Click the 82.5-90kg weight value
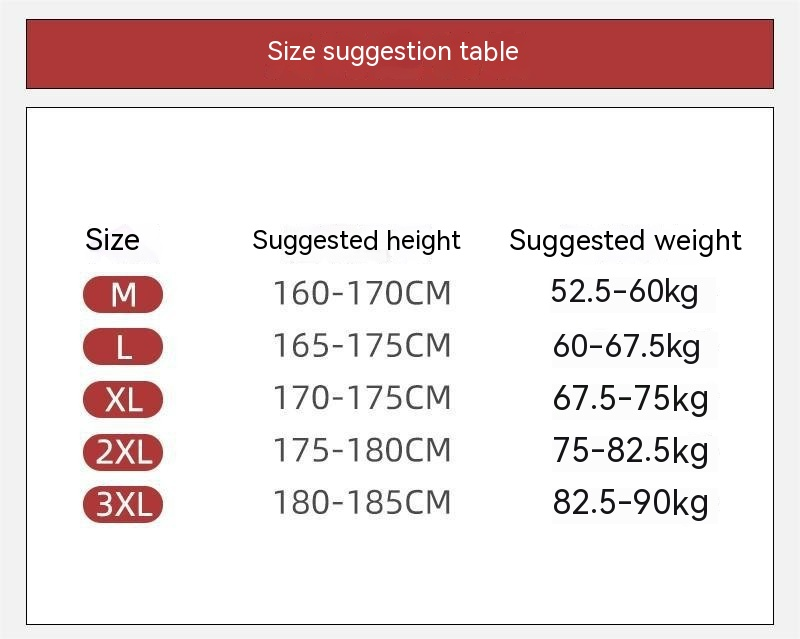Screen dimensions: 800x639 click(630, 502)
